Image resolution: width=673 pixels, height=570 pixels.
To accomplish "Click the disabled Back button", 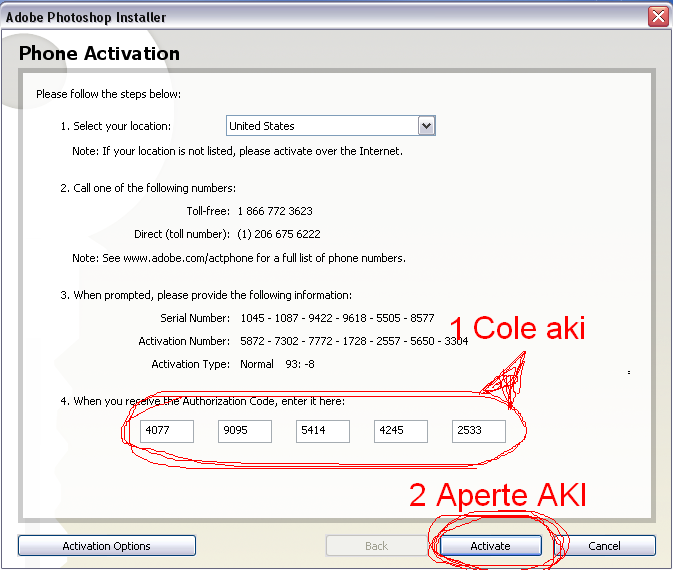I will coord(376,546).
